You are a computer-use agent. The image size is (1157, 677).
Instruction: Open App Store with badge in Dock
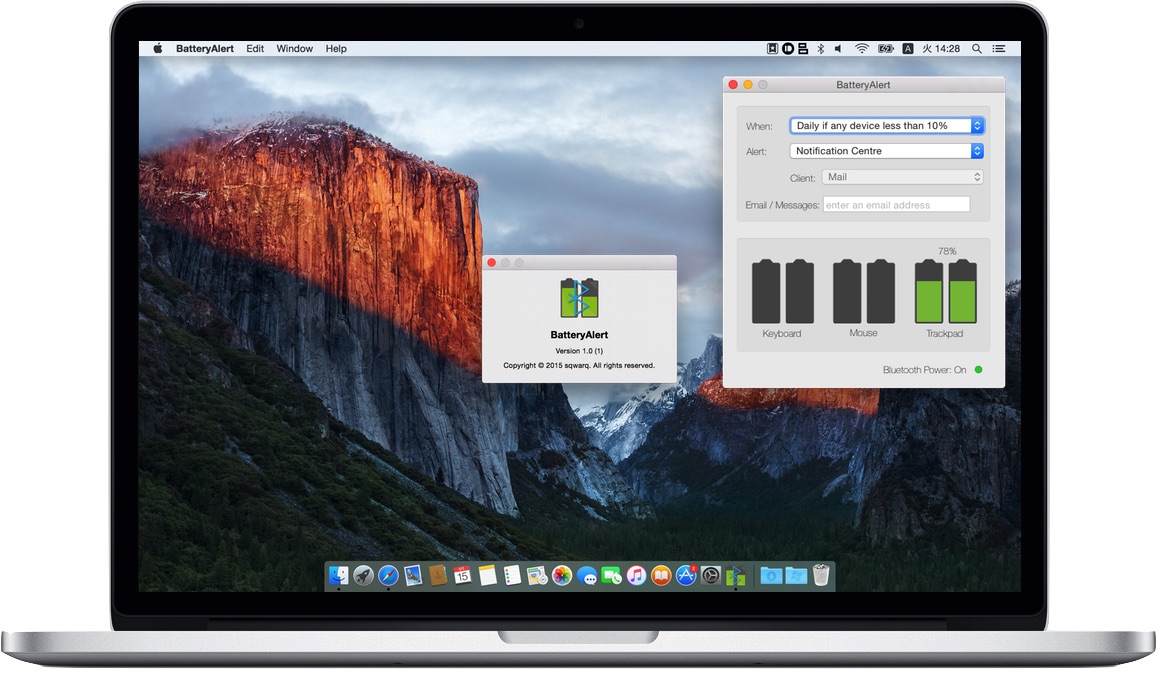point(686,575)
